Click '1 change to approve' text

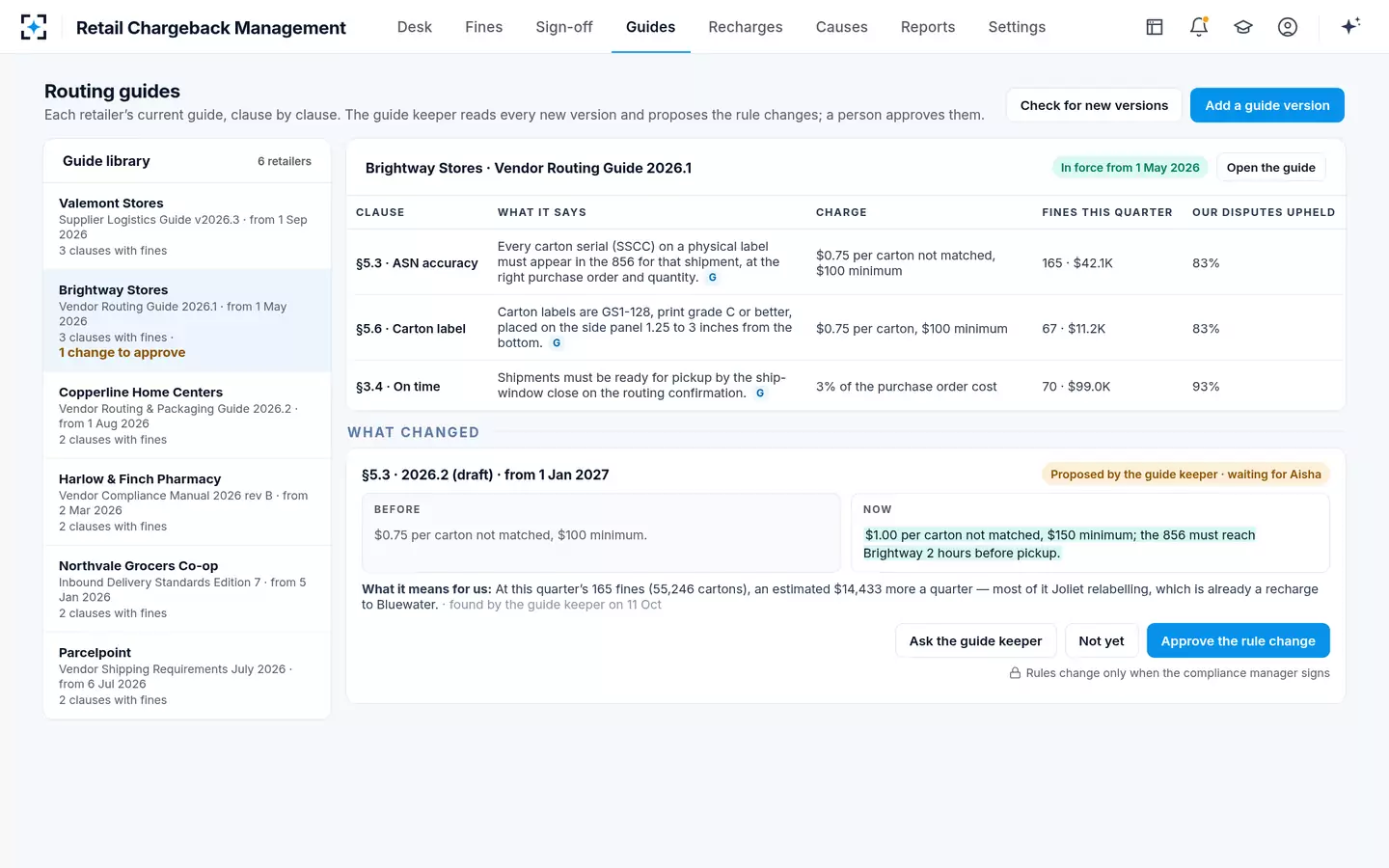tap(123, 353)
